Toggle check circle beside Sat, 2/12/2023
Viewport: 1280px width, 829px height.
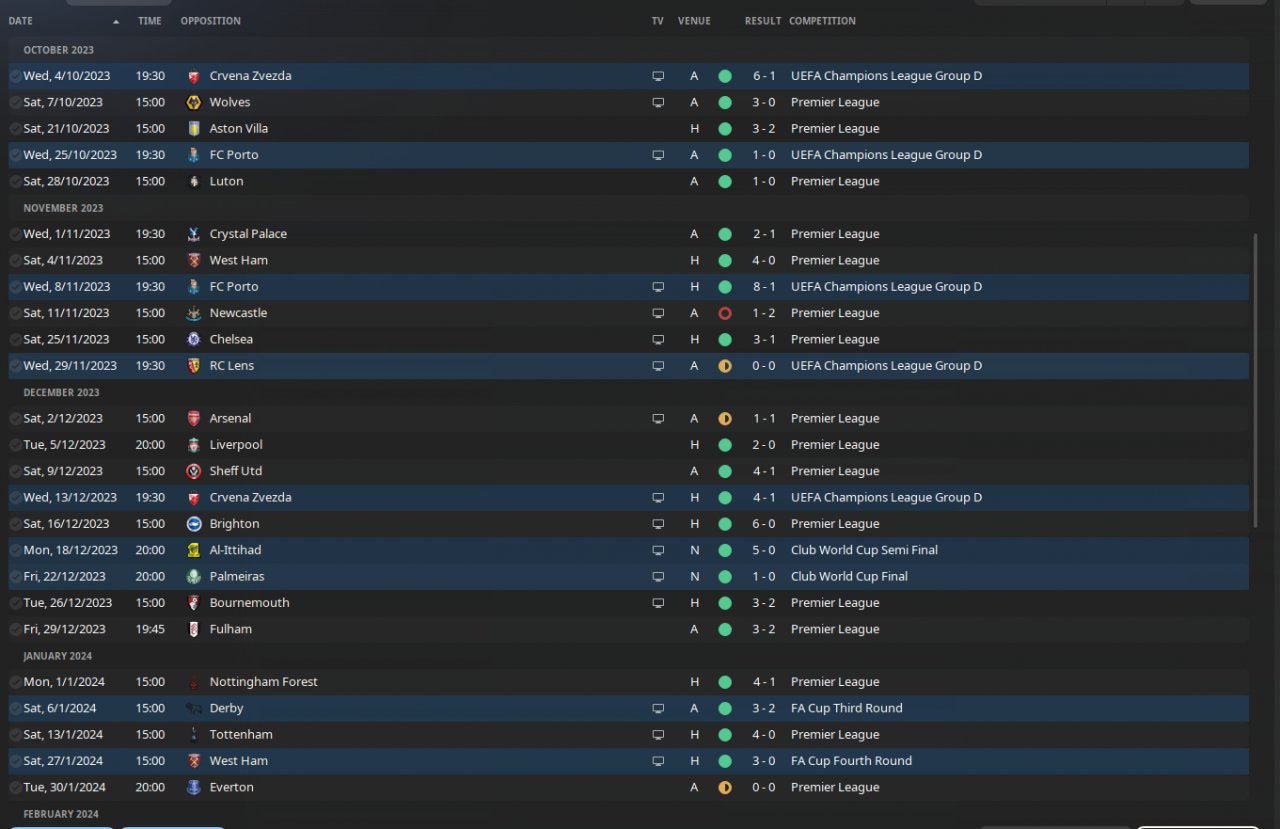point(15,418)
